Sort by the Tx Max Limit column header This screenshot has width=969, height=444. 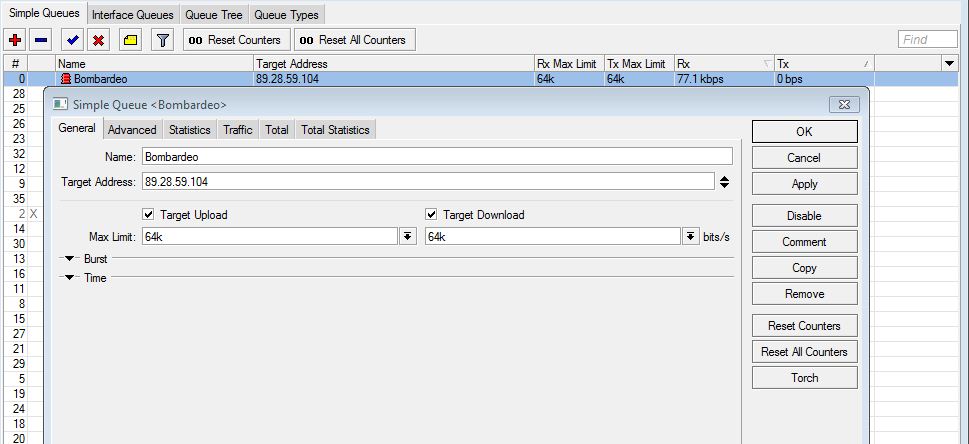click(638, 64)
